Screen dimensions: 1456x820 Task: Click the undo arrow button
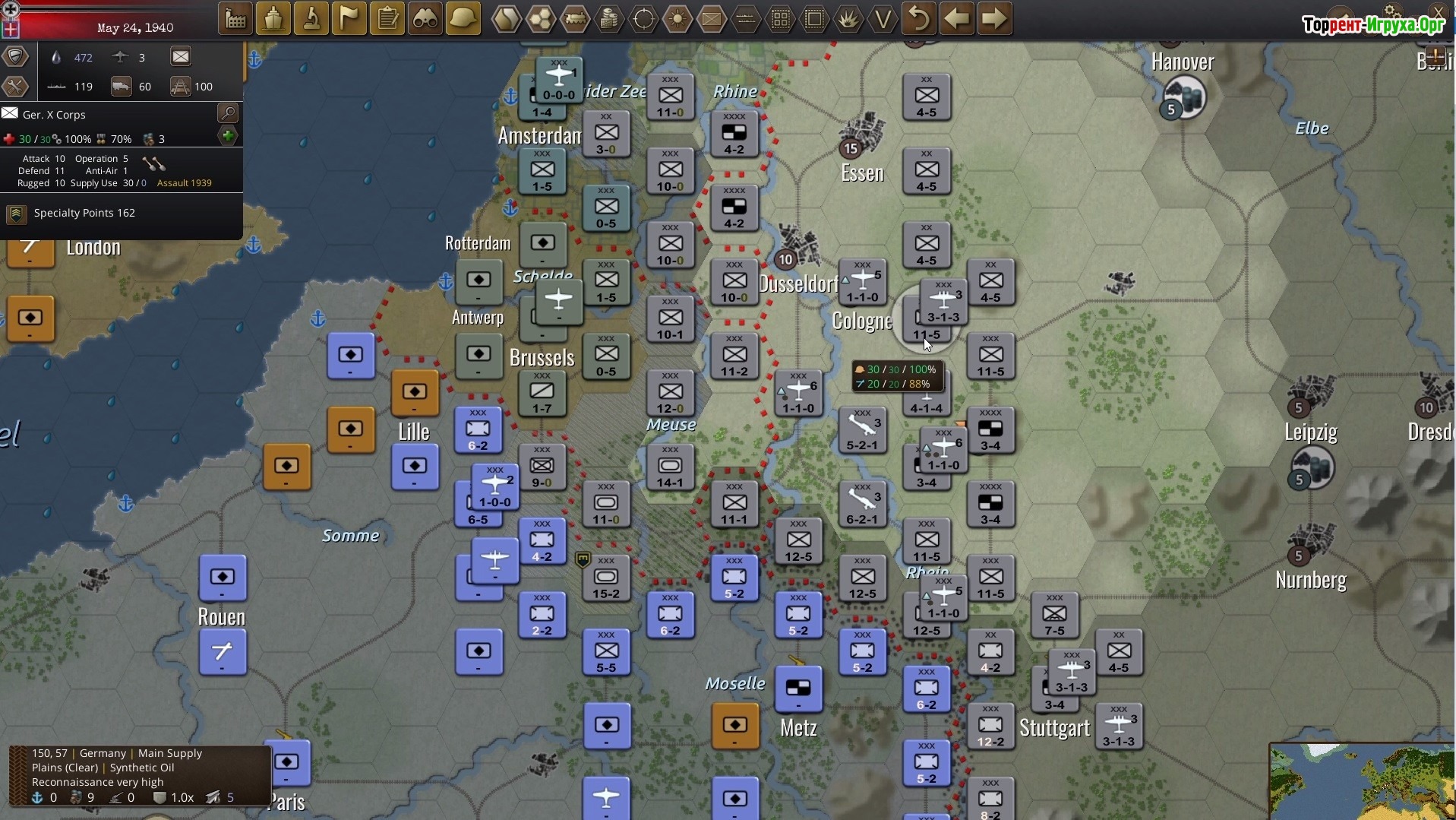pyautogui.click(x=918, y=19)
